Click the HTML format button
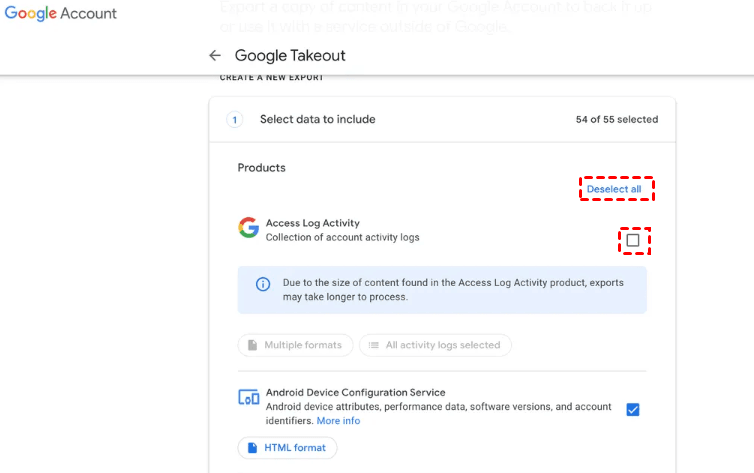The height and width of the screenshot is (473, 754). click(x=287, y=448)
